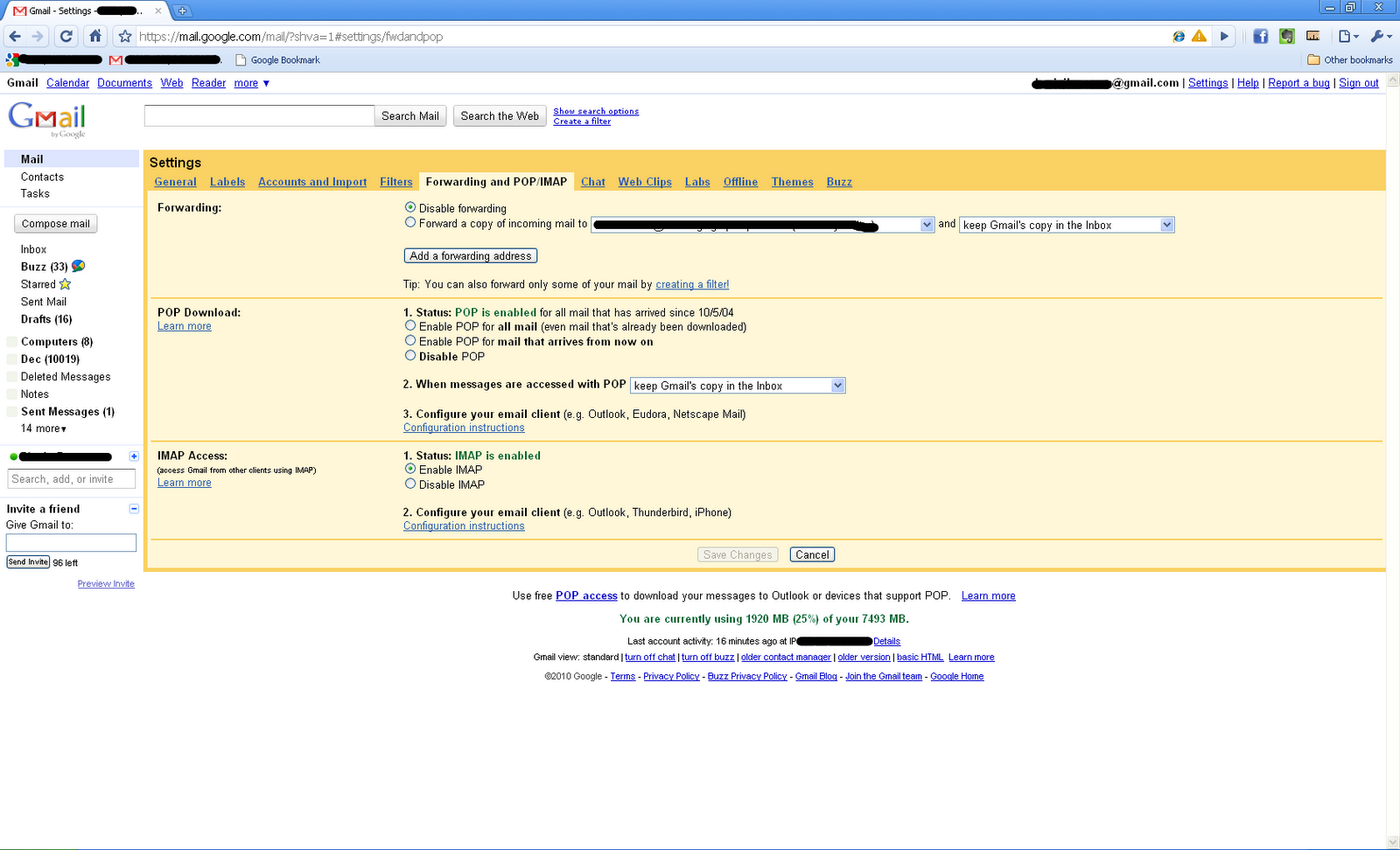The height and width of the screenshot is (850, 1400).
Task: Expand the 'more' menu in the top bar
Action: click(x=252, y=83)
